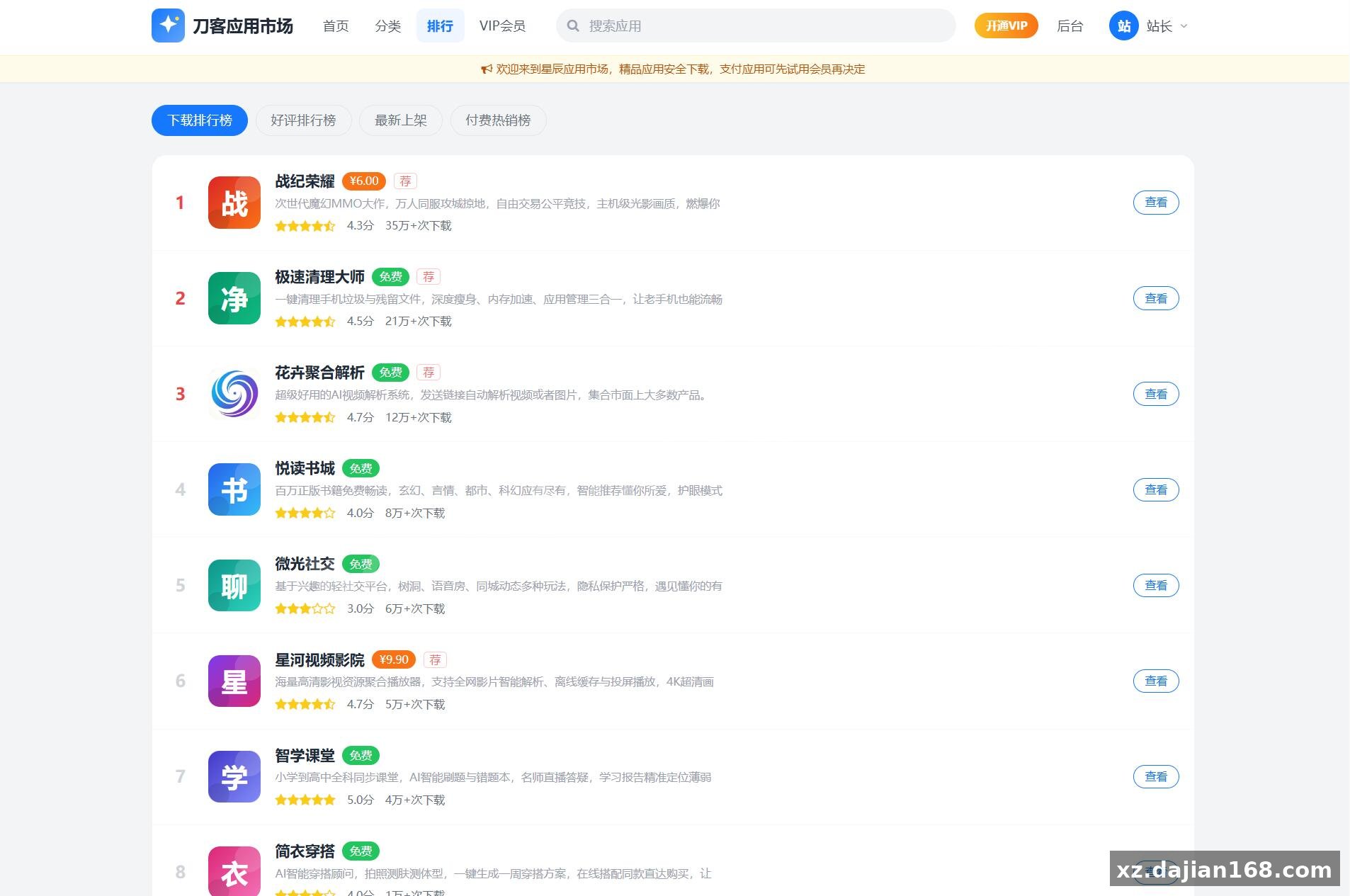This screenshot has height=896, width=1350.
Task: Click the announcement megaphone icon
Action: click(x=487, y=69)
